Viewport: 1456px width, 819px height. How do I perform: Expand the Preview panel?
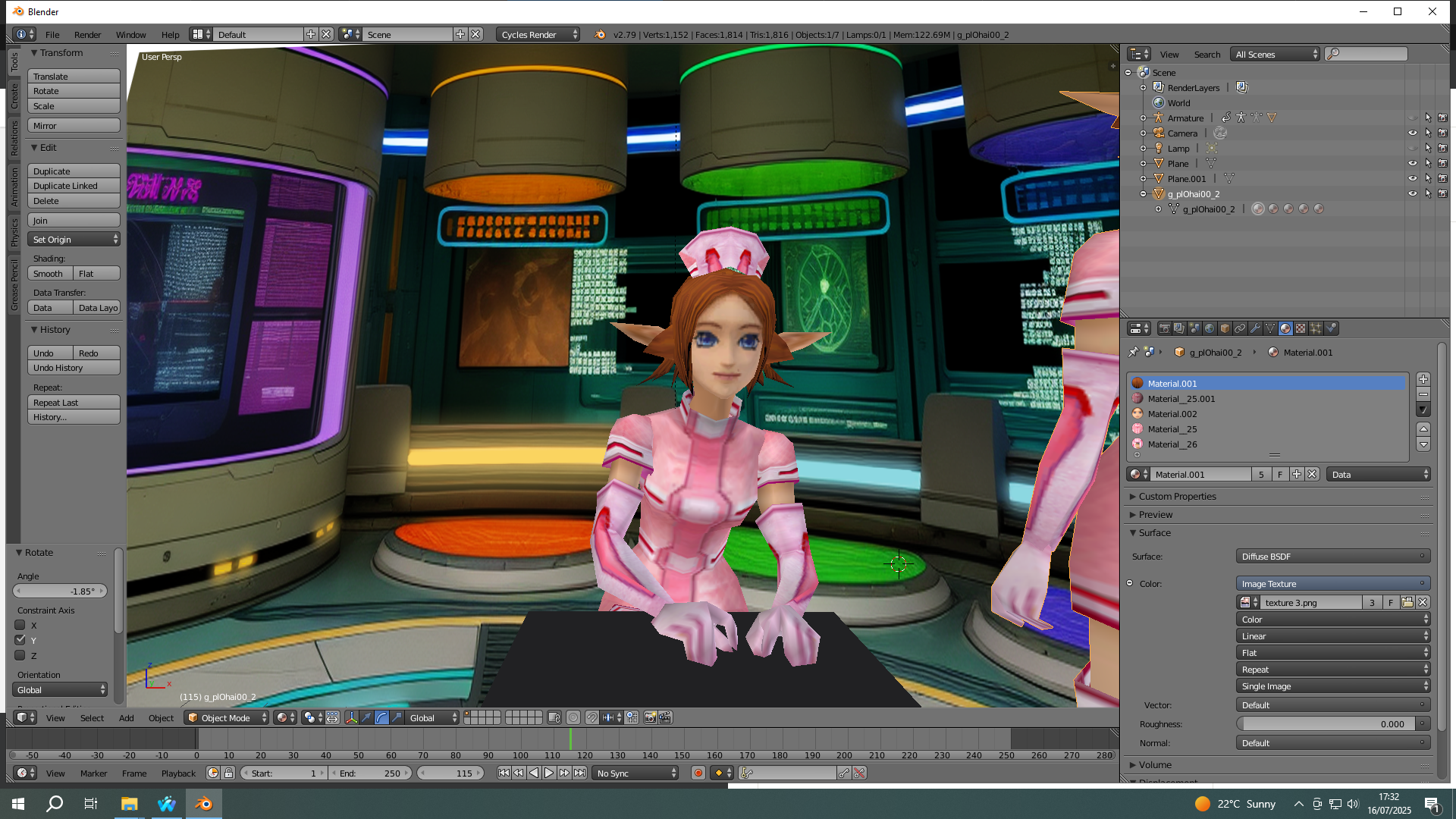pyautogui.click(x=1155, y=514)
